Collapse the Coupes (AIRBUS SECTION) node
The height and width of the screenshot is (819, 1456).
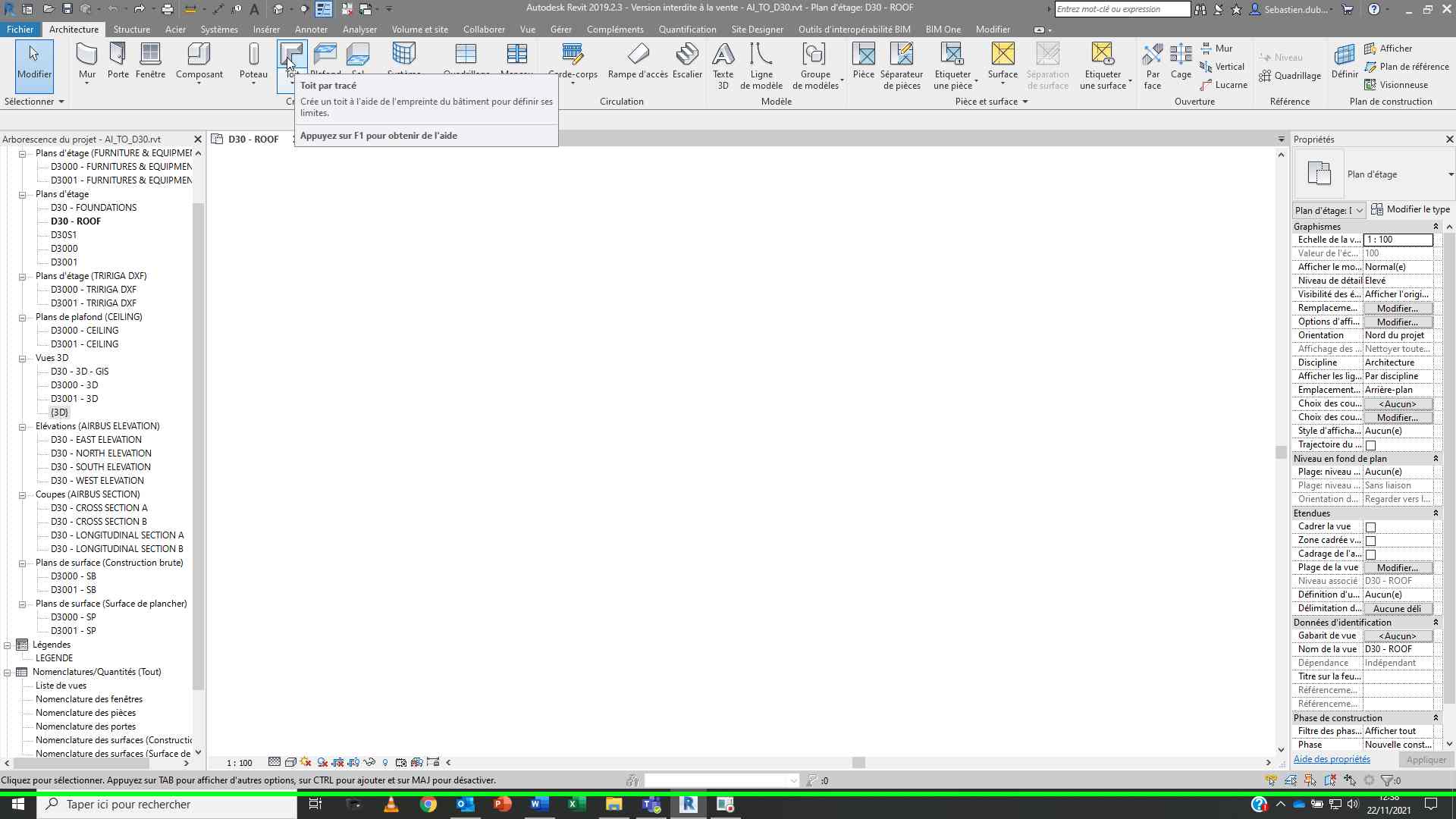(22, 494)
